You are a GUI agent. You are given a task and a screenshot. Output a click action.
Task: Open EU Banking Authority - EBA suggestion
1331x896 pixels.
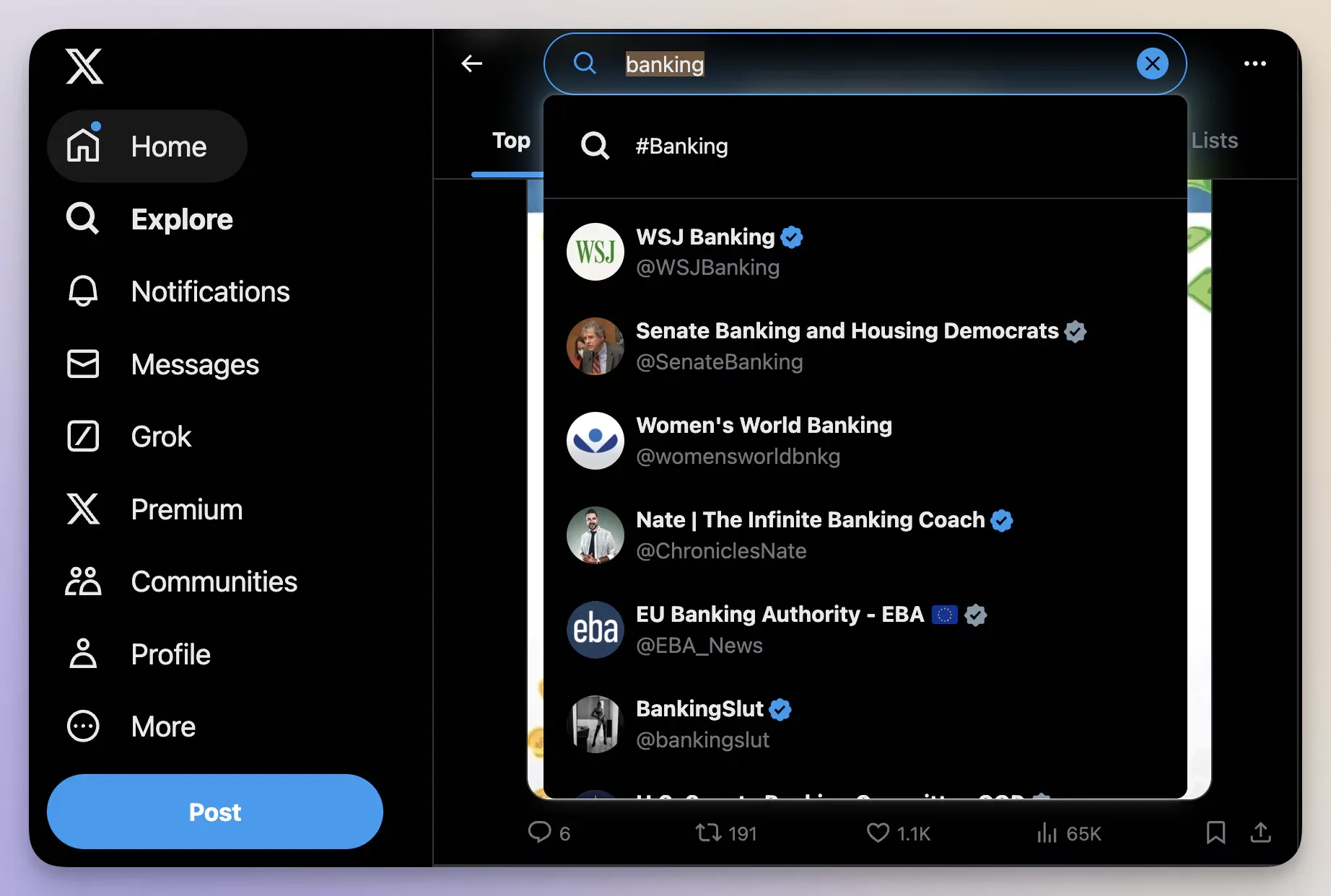(865, 630)
